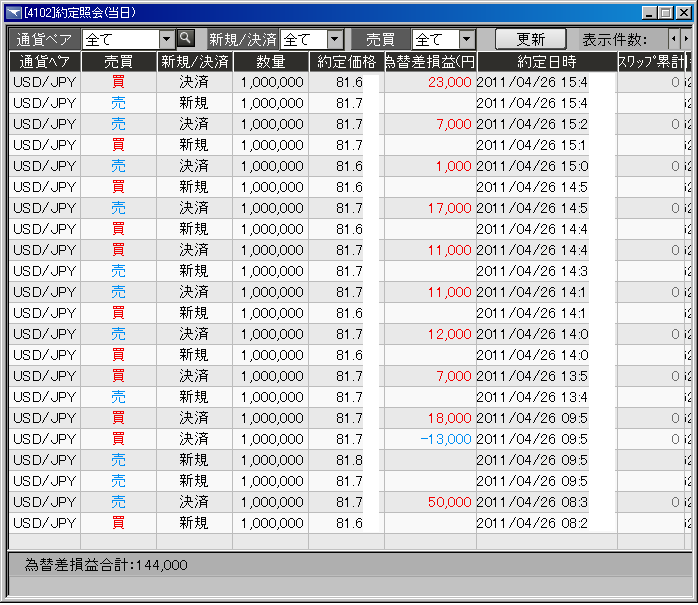Sort by the 約定日時 column header

(x=545, y=61)
